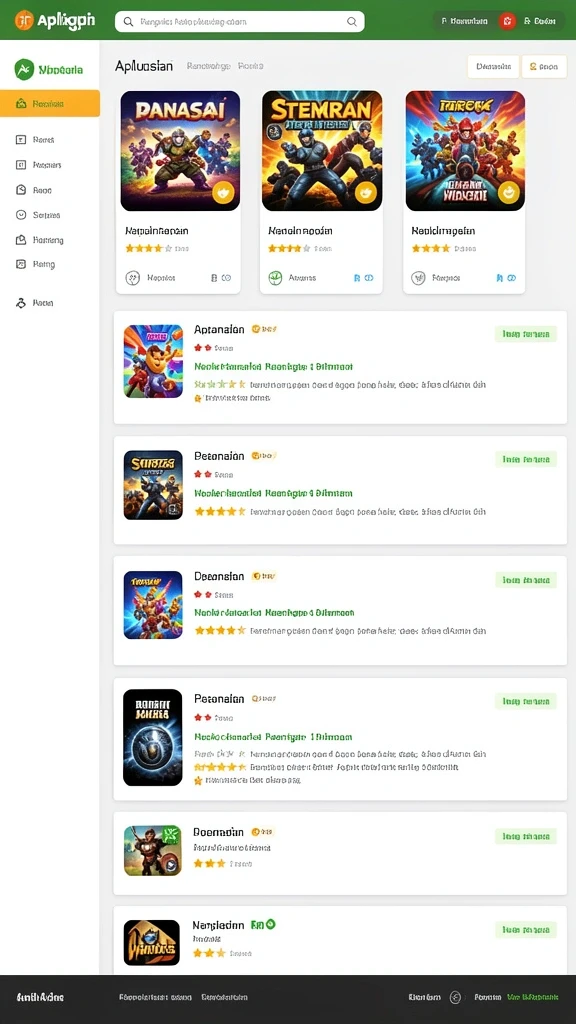576x1024 pixels.
Task: Switch to the tab right after Aplusian
Action: click(x=208, y=66)
